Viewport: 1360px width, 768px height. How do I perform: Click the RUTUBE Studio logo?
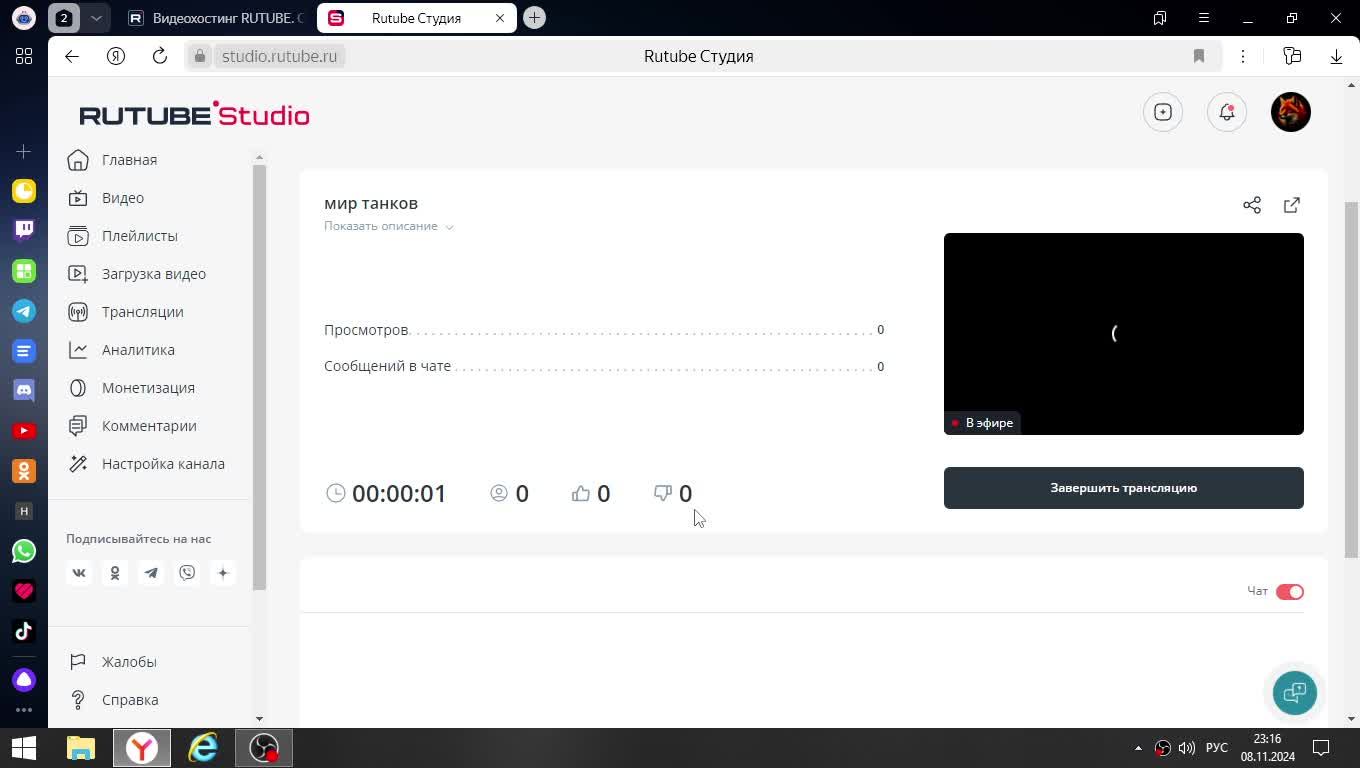point(195,114)
